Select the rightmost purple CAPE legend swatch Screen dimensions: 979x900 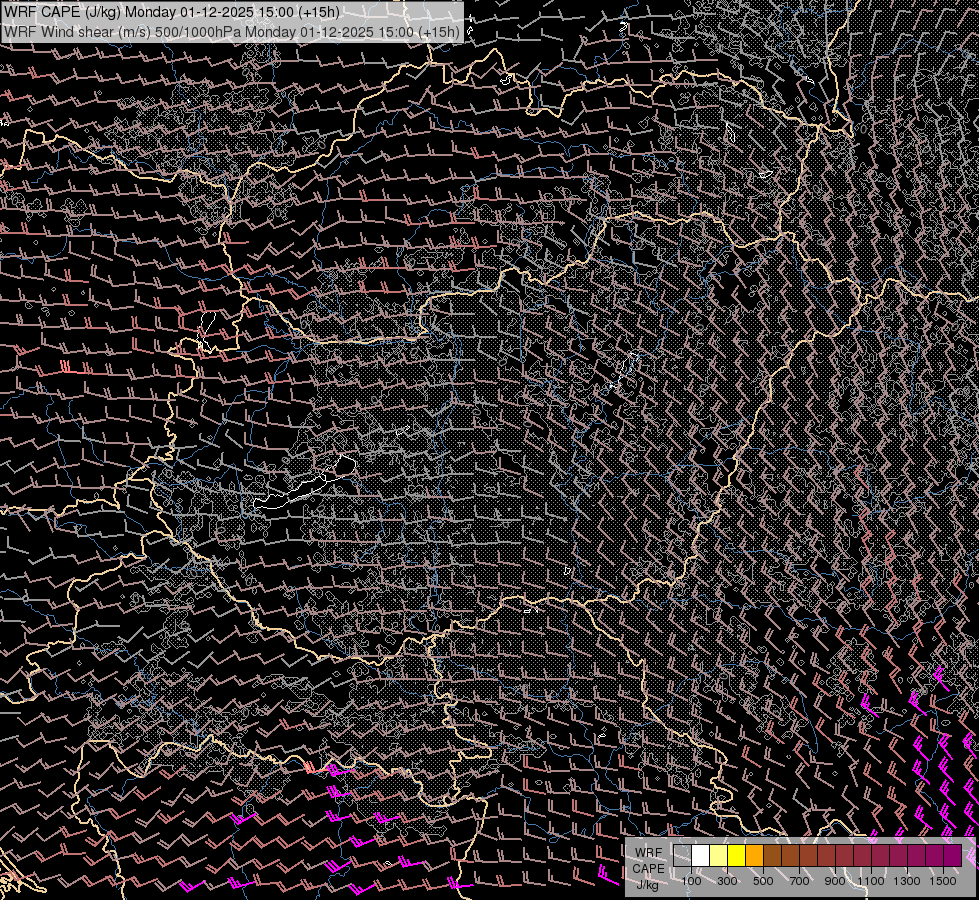[952, 855]
